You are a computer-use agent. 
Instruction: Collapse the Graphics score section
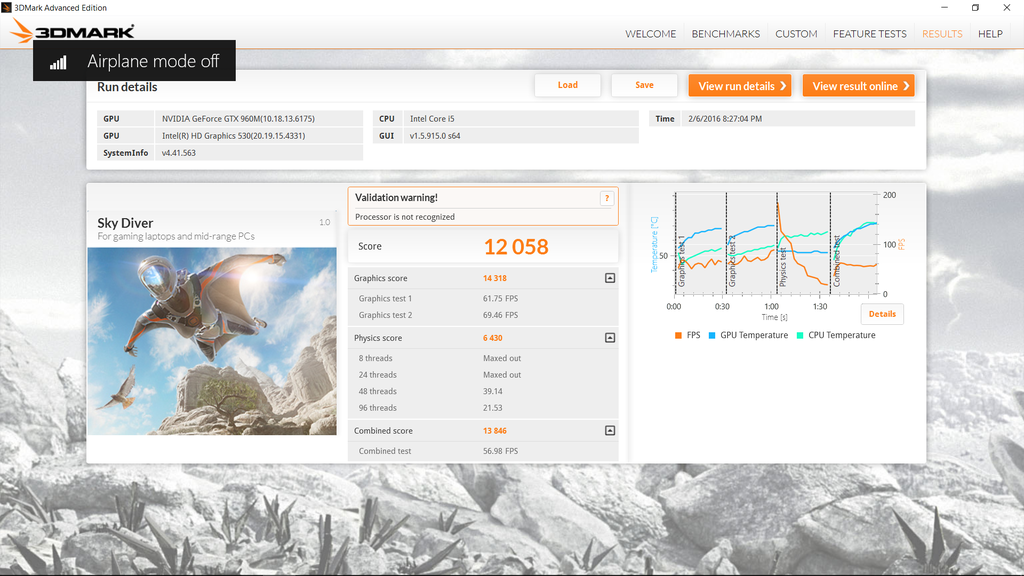point(610,278)
